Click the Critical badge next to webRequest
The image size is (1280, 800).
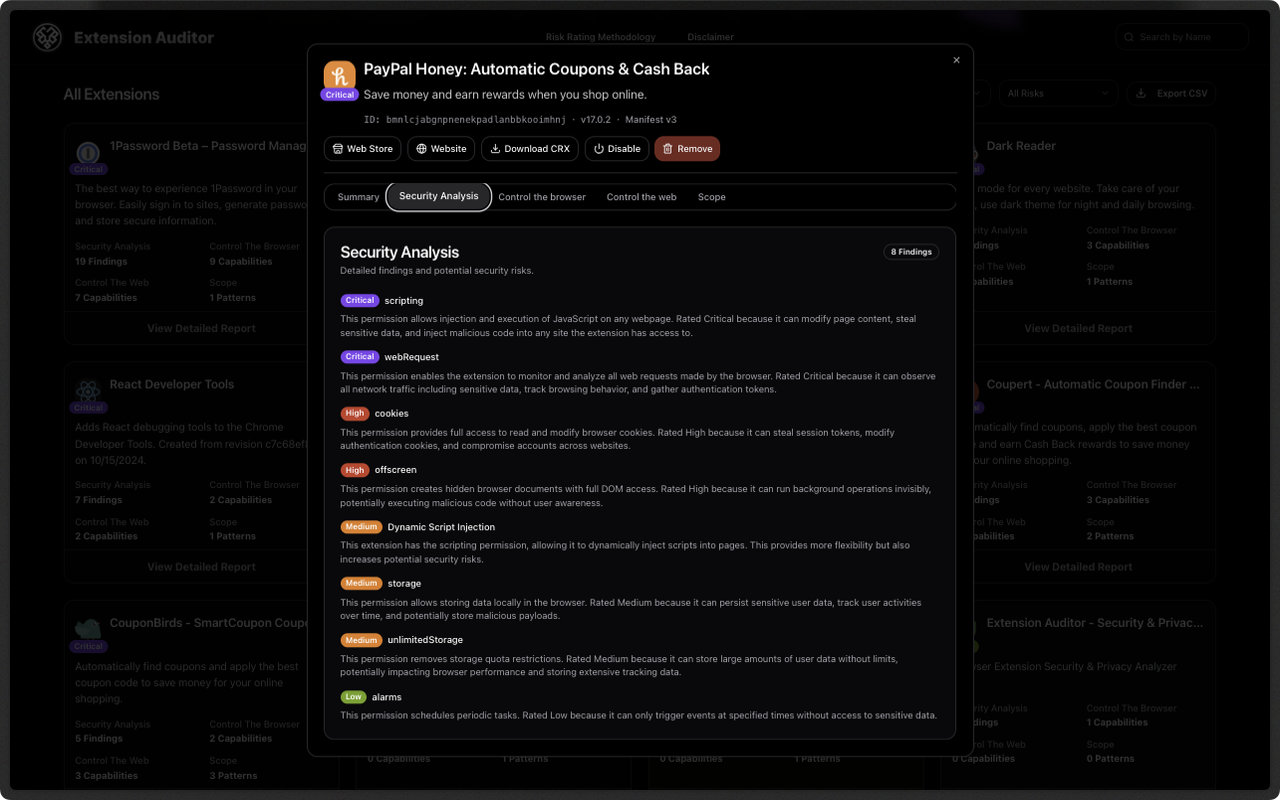click(360, 356)
